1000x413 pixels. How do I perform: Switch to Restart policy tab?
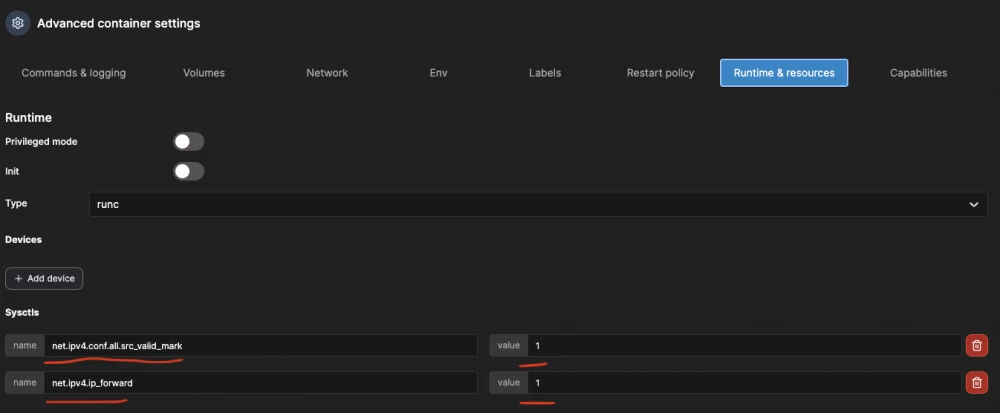[660, 73]
